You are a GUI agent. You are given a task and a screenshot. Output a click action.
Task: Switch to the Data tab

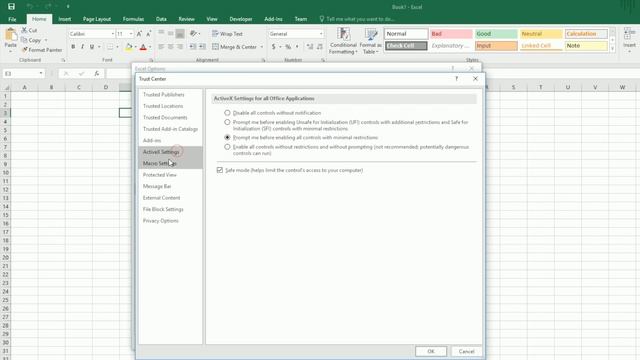[x=161, y=19]
